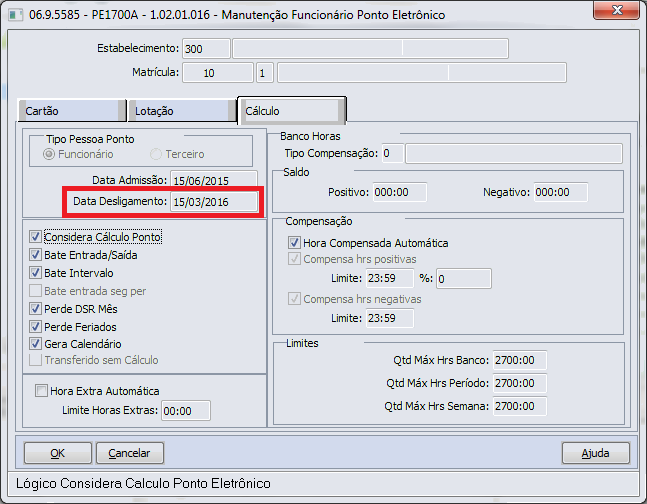Click Limite field under Compensa hrs positivas
Image resolution: width=647 pixels, height=504 pixels.
pyautogui.click(x=390, y=278)
